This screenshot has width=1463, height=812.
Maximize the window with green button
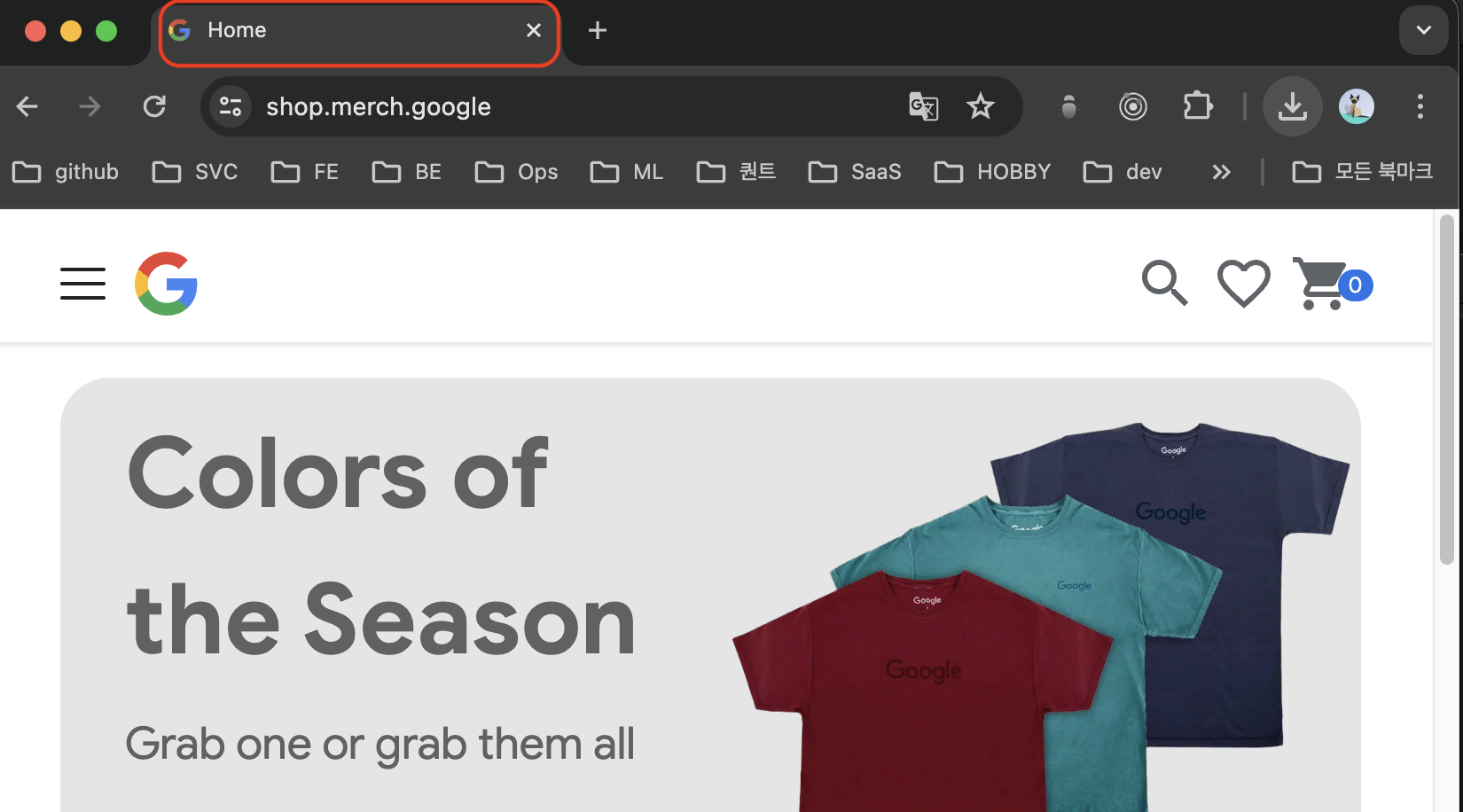tap(106, 31)
